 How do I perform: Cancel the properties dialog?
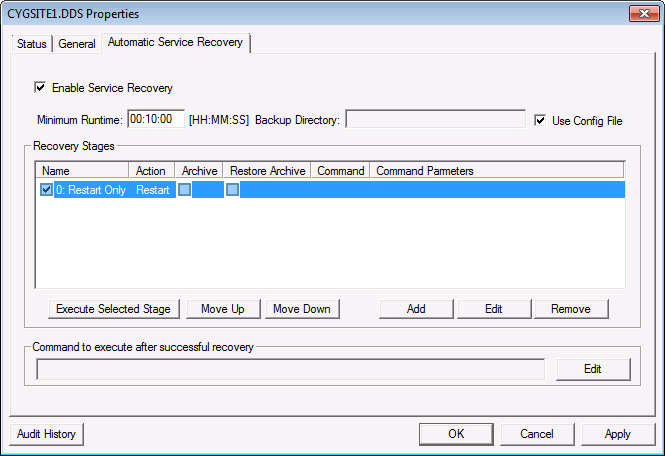tap(537, 434)
